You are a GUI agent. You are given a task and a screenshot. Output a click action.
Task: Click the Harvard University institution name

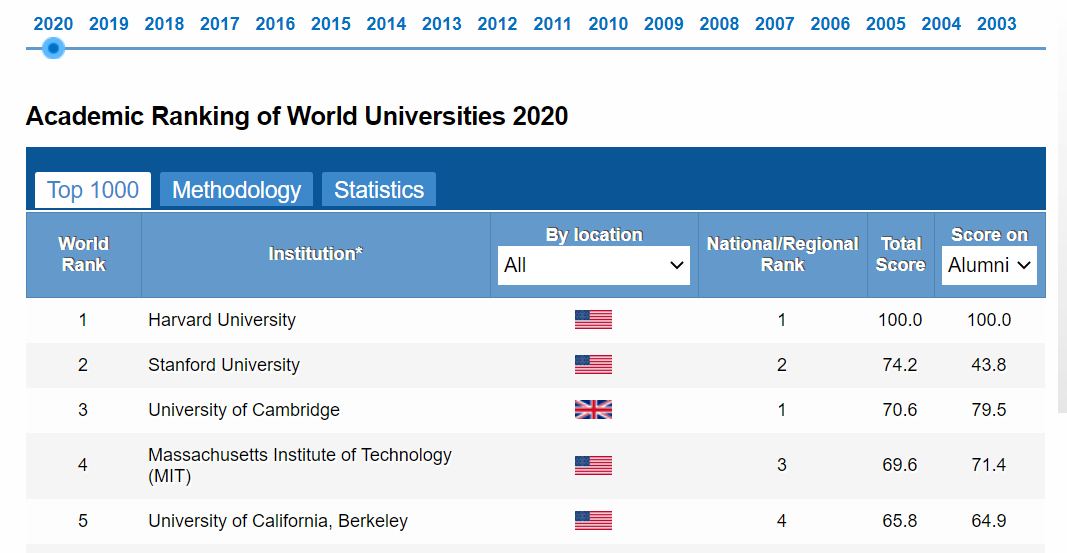pyautogui.click(x=222, y=320)
